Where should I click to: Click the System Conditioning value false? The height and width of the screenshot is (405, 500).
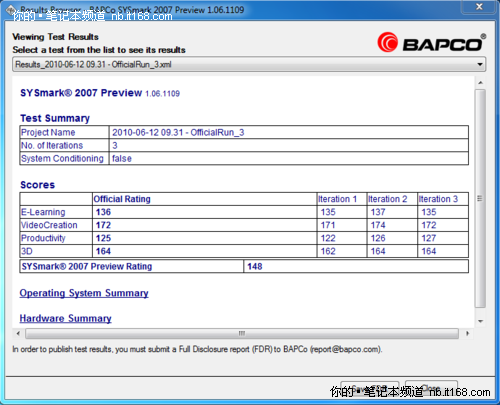[122, 158]
